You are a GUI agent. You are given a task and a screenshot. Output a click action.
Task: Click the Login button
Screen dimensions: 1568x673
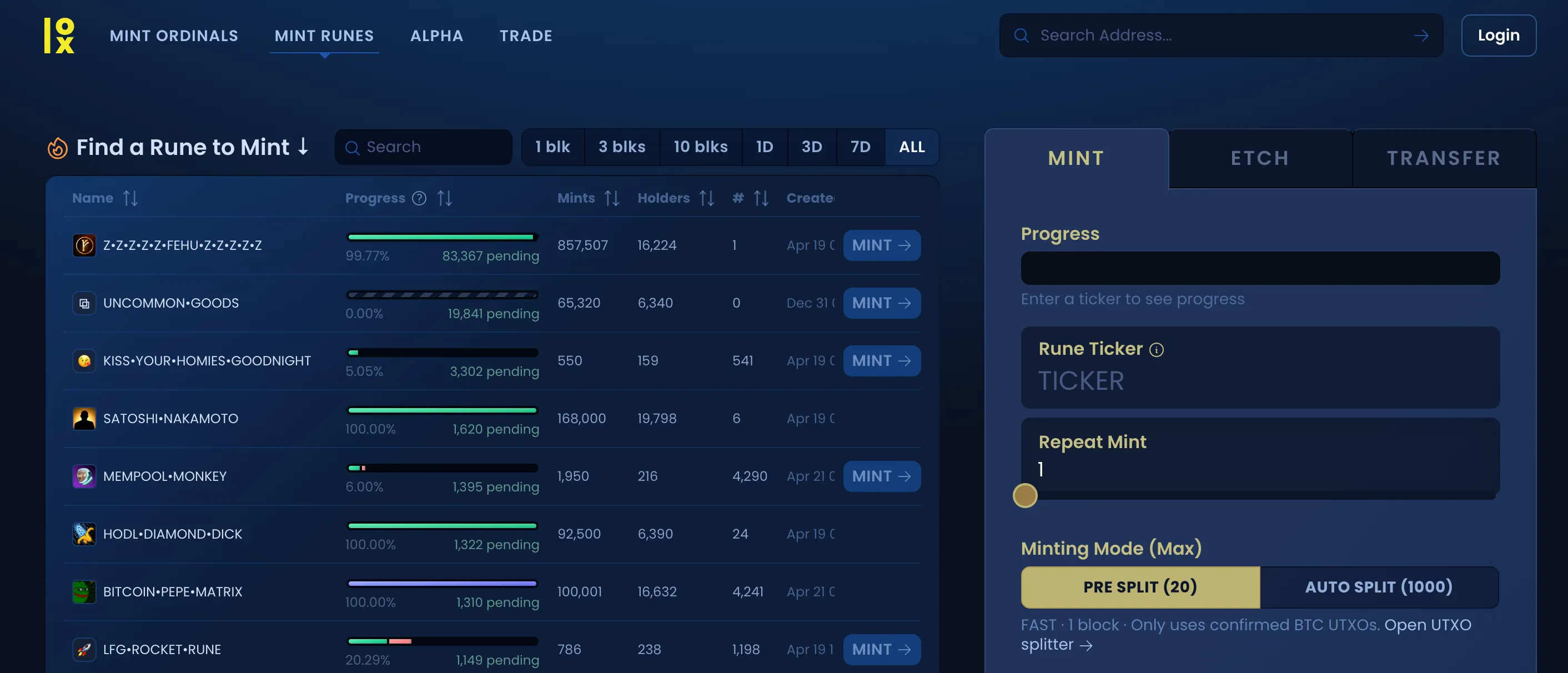(x=1498, y=36)
